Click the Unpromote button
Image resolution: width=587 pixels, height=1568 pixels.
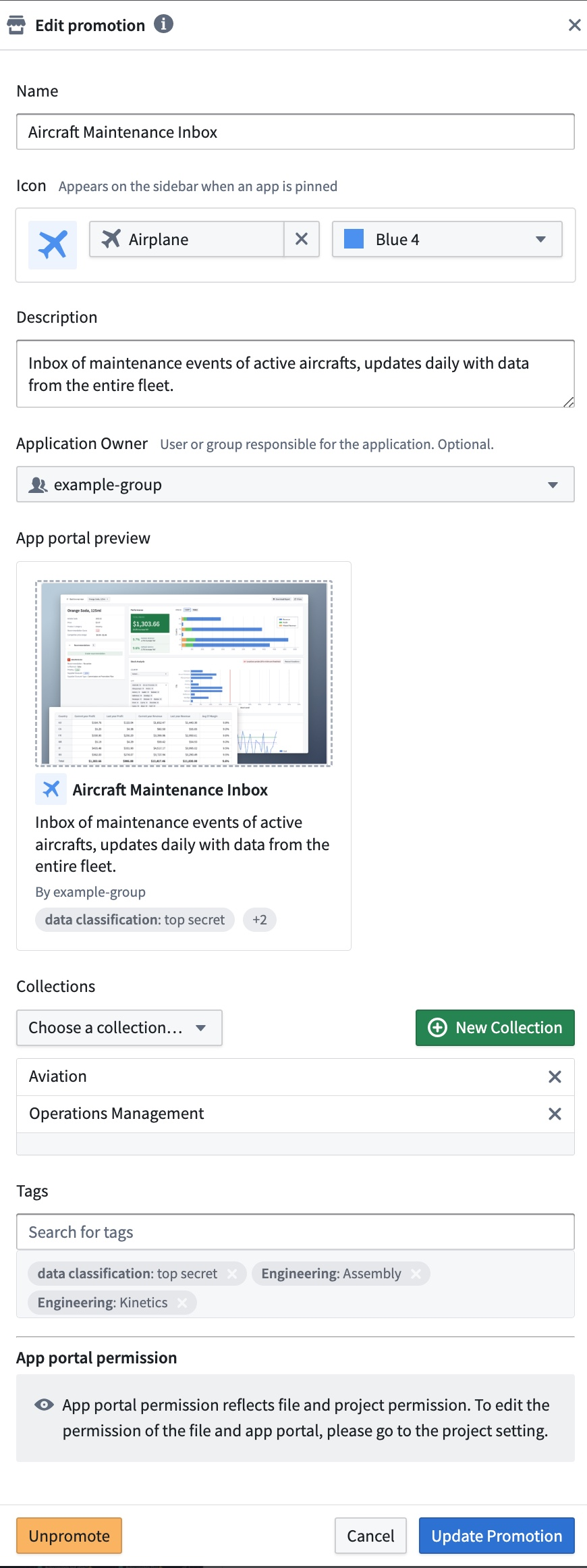click(69, 1536)
